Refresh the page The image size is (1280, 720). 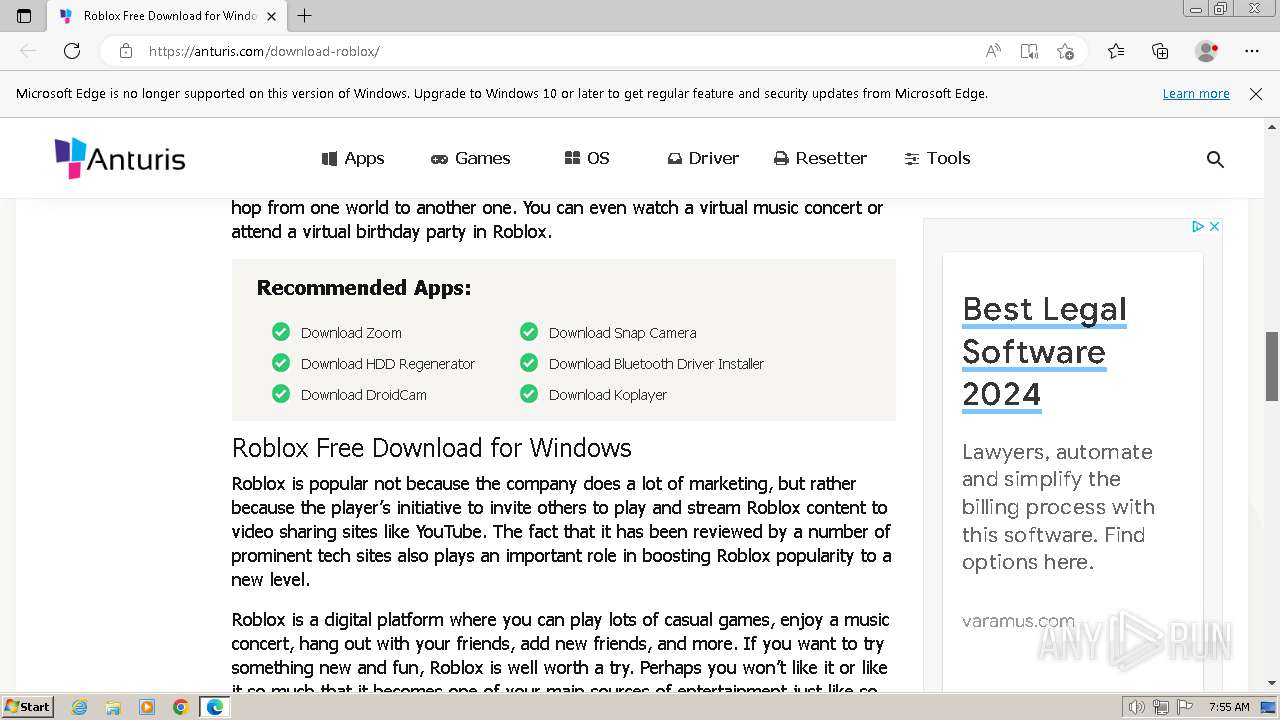72,51
